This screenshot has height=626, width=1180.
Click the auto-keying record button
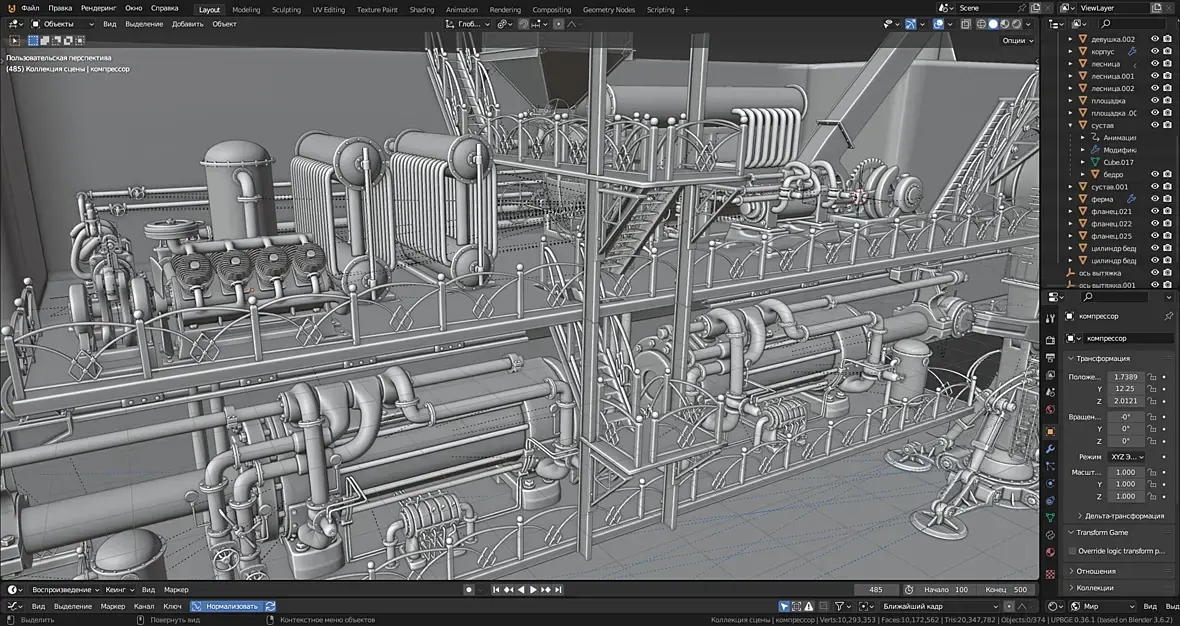(469, 590)
